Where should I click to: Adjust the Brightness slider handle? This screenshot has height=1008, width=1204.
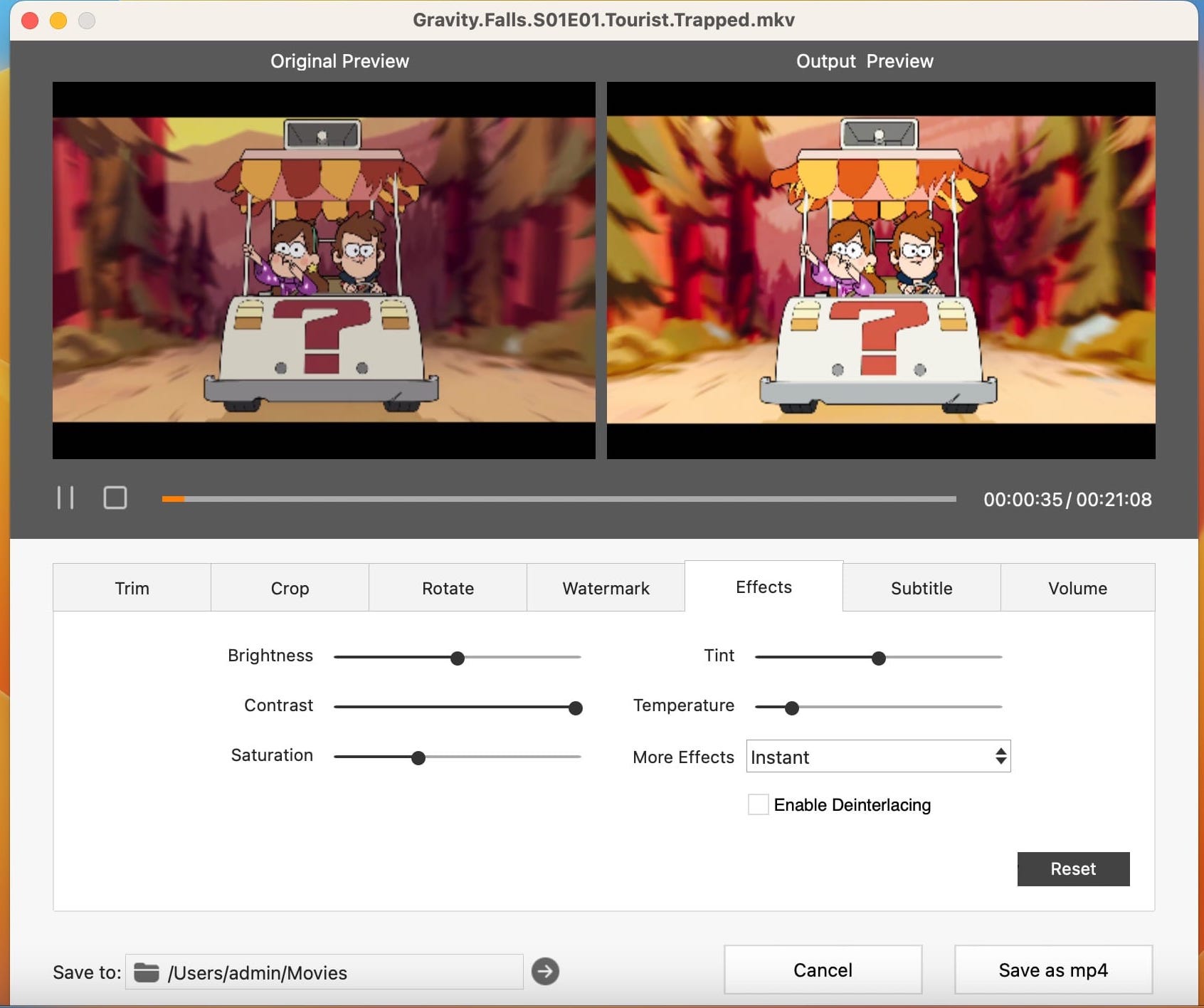point(458,658)
